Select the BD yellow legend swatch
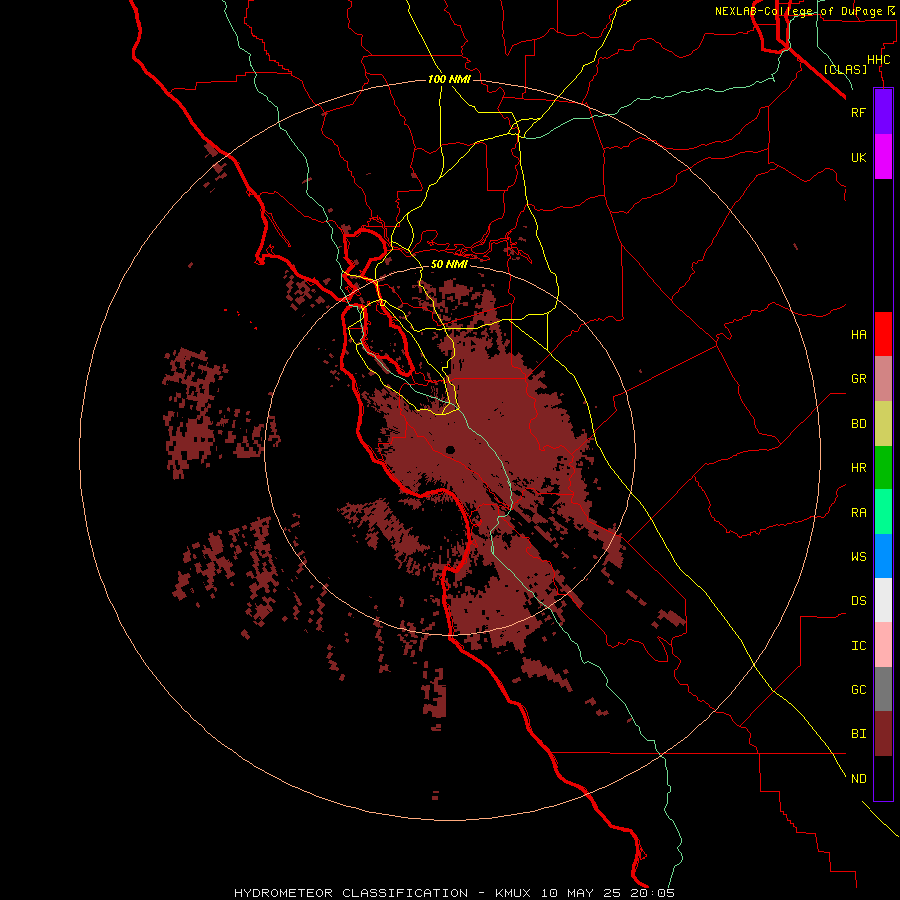The width and height of the screenshot is (900, 900). pyautogui.click(x=883, y=424)
